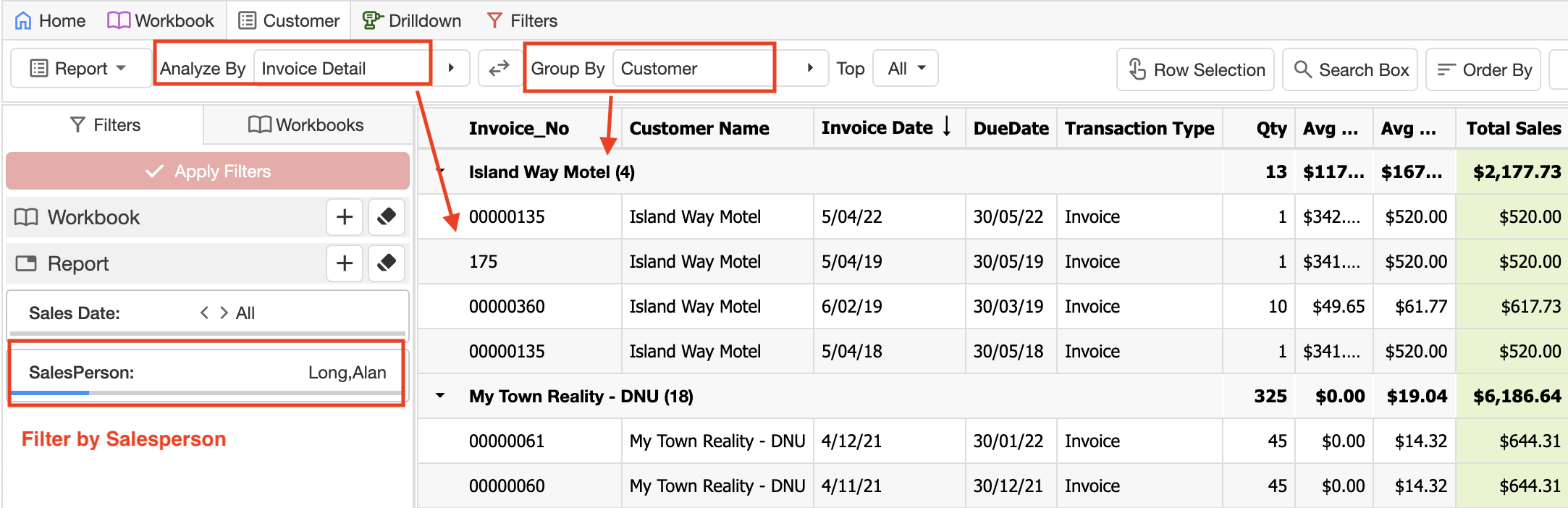Select the Customer tab

pyautogui.click(x=289, y=20)
